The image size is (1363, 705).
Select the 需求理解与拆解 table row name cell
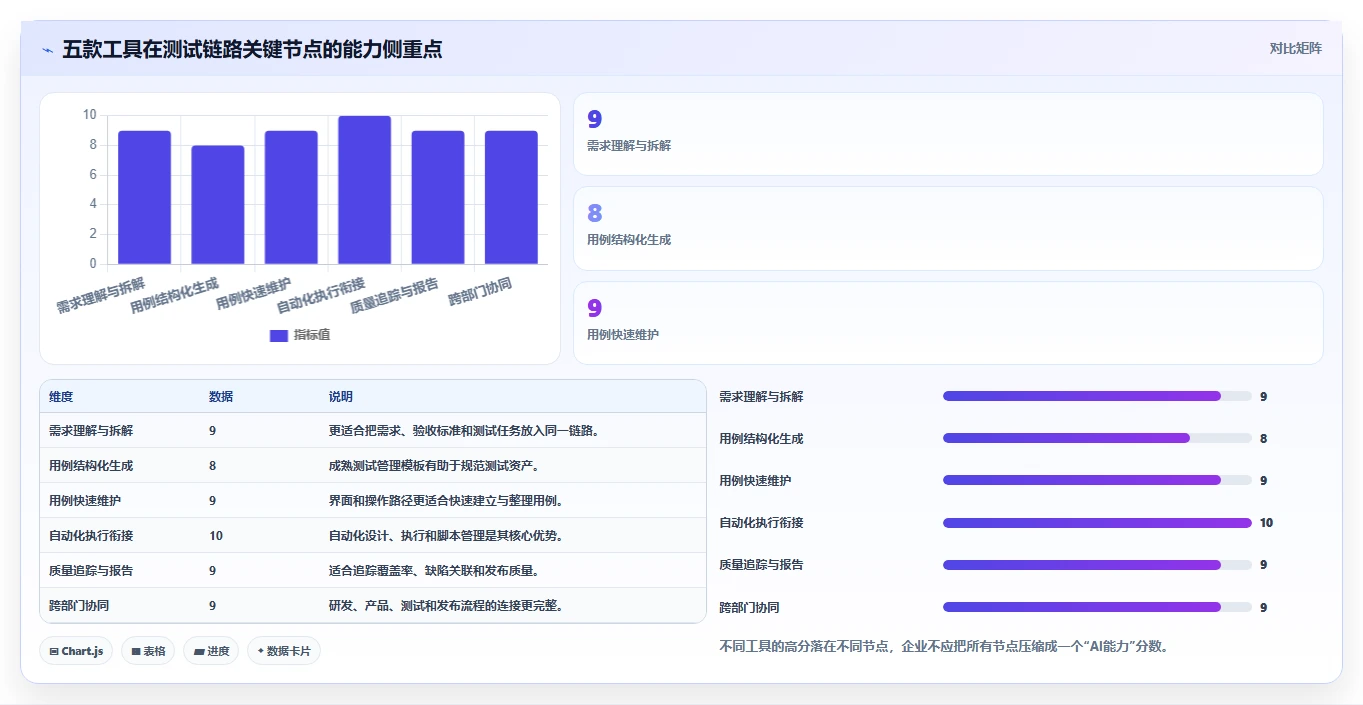coord(91,431)
